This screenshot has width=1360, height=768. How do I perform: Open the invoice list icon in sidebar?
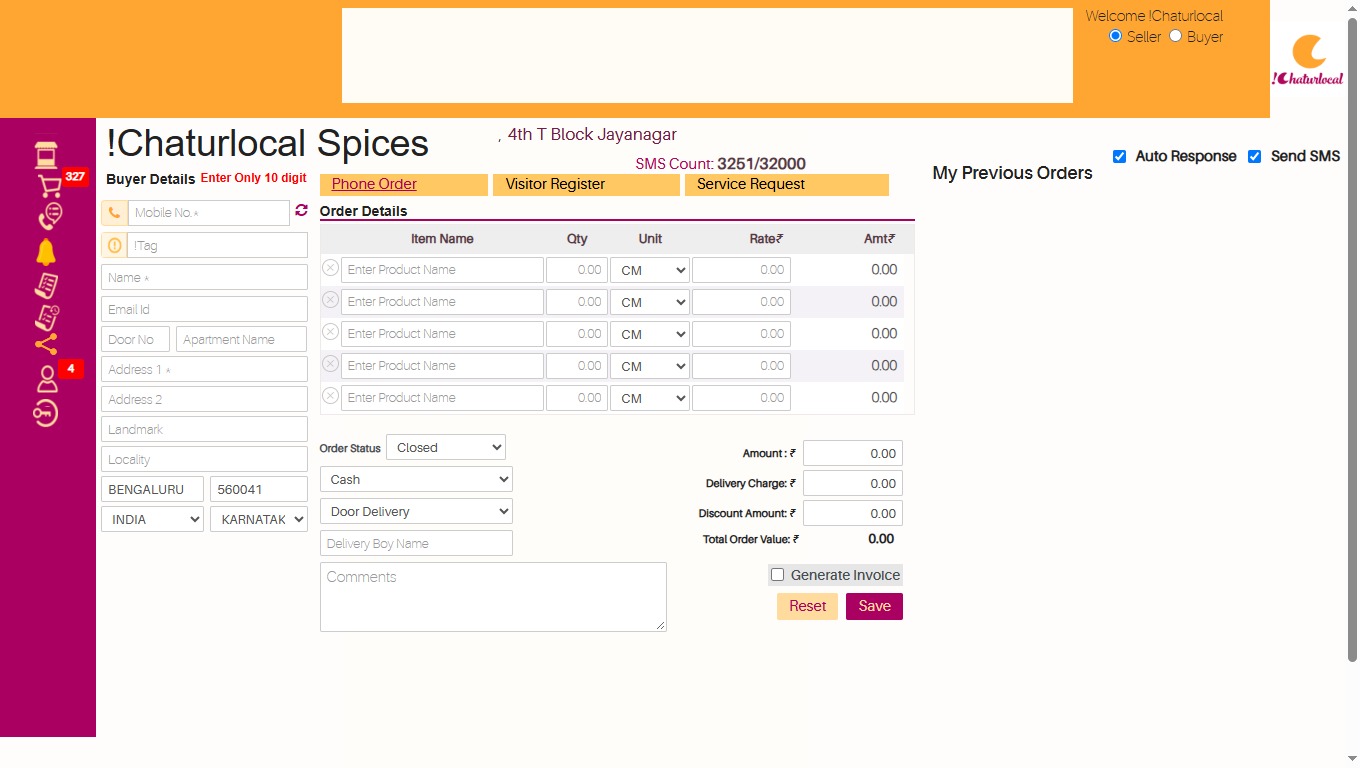tap(46, 285)
